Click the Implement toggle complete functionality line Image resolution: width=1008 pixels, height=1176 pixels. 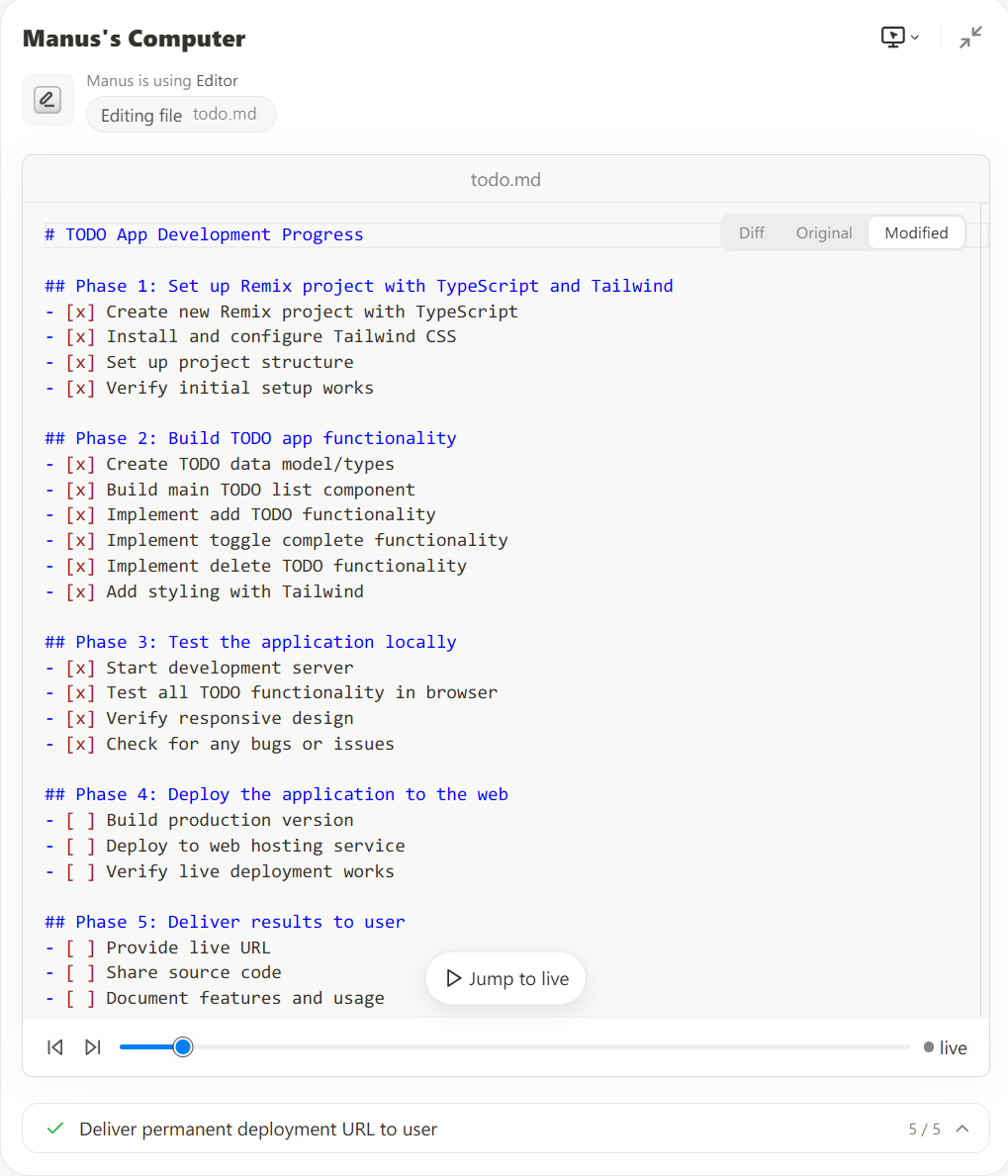click(277, 541)
